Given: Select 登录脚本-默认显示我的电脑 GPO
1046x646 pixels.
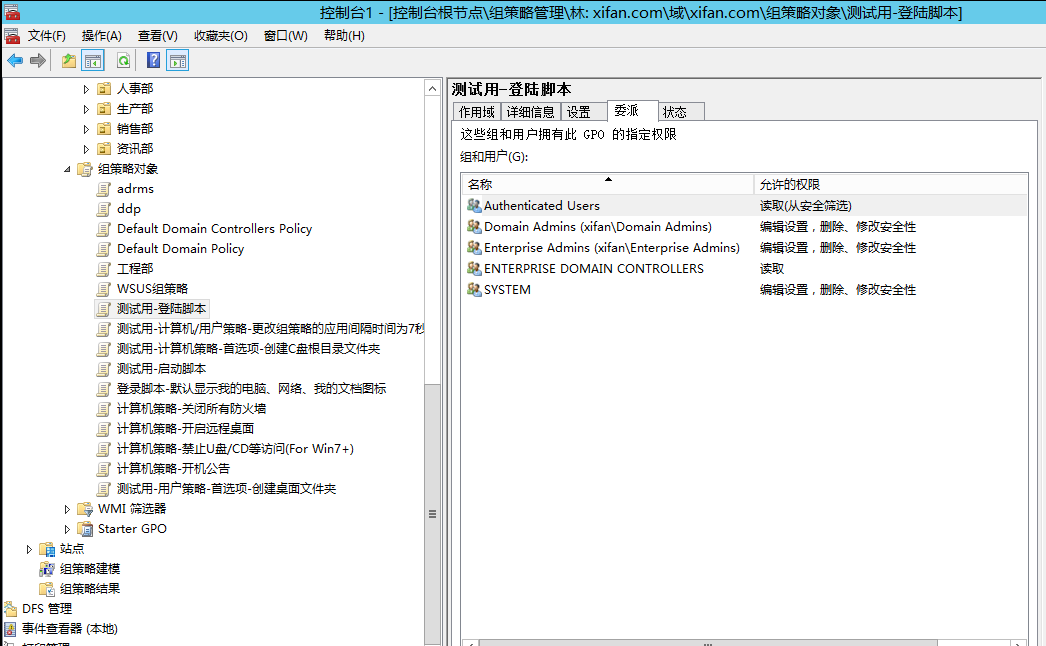Looking at the screenshot, I should (251, 389).
